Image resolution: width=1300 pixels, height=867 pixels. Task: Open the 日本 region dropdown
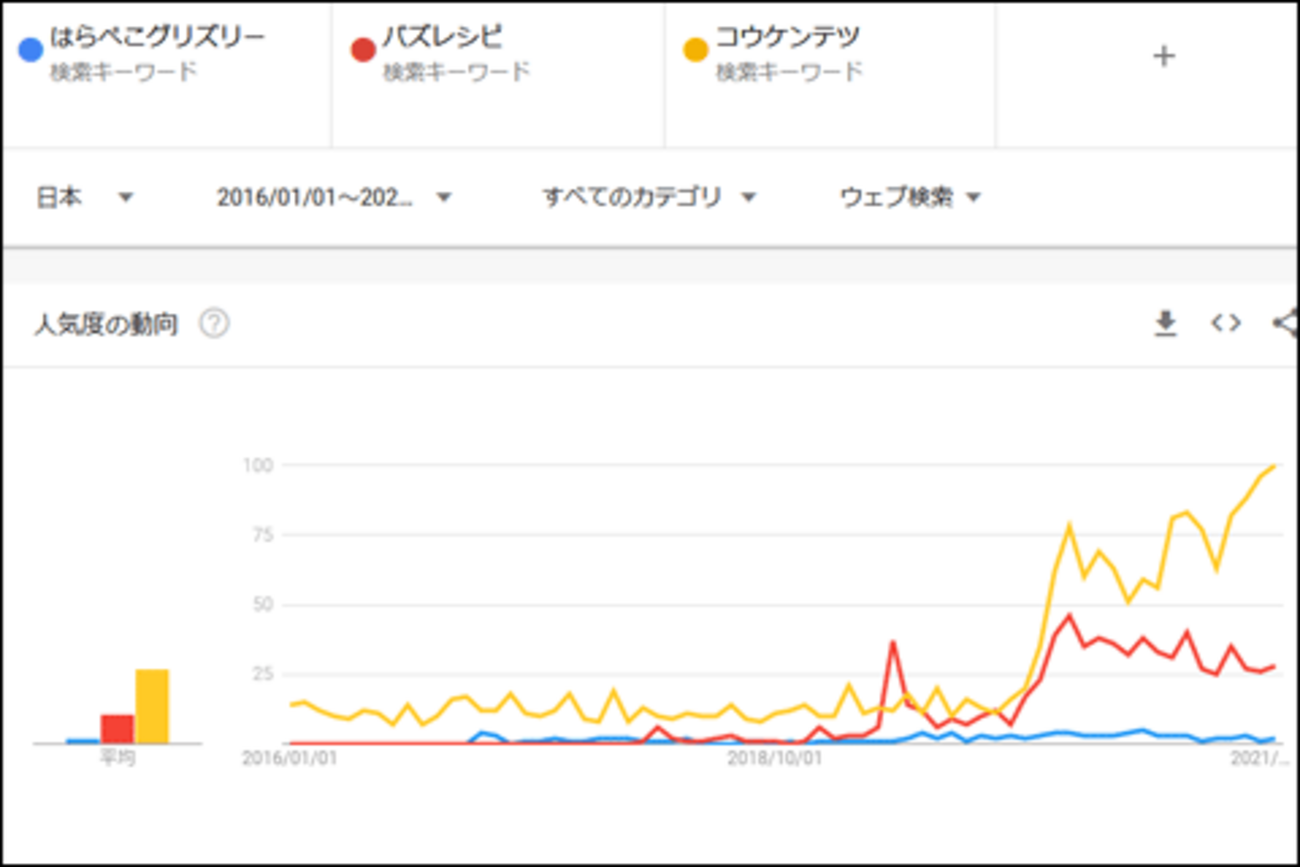pos(84,197)
